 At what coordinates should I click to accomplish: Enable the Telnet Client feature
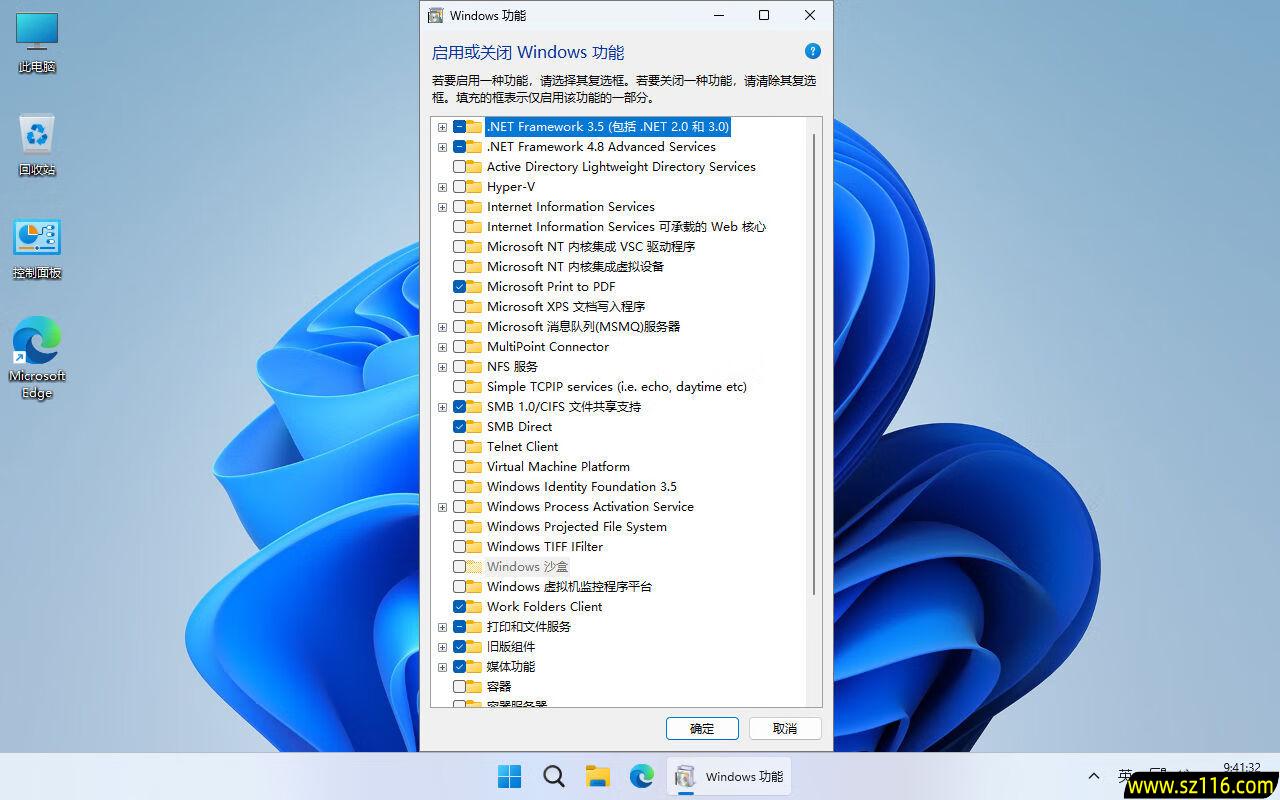point(458,446)
